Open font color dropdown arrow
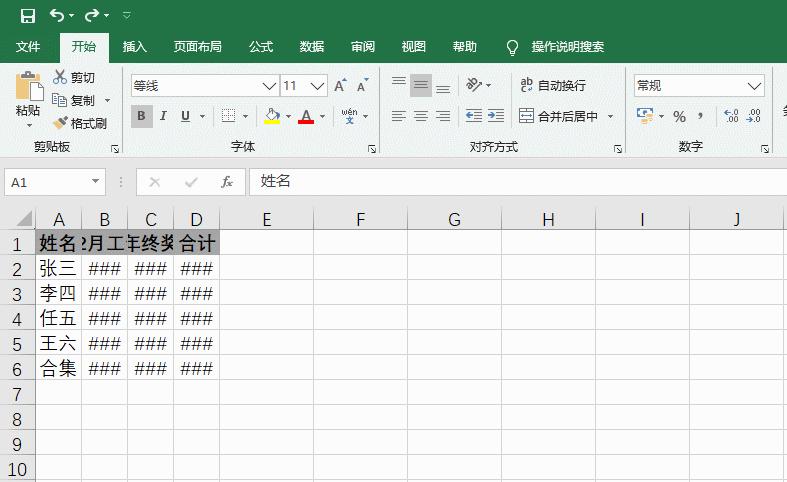 pos(323,116)
